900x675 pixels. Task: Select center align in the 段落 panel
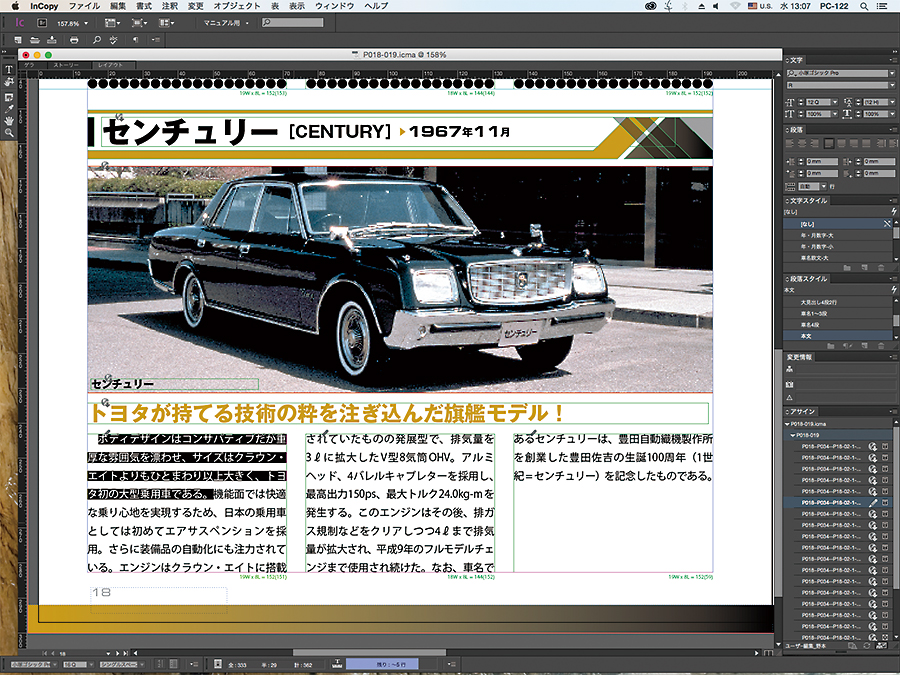click(x=804, y=143)
